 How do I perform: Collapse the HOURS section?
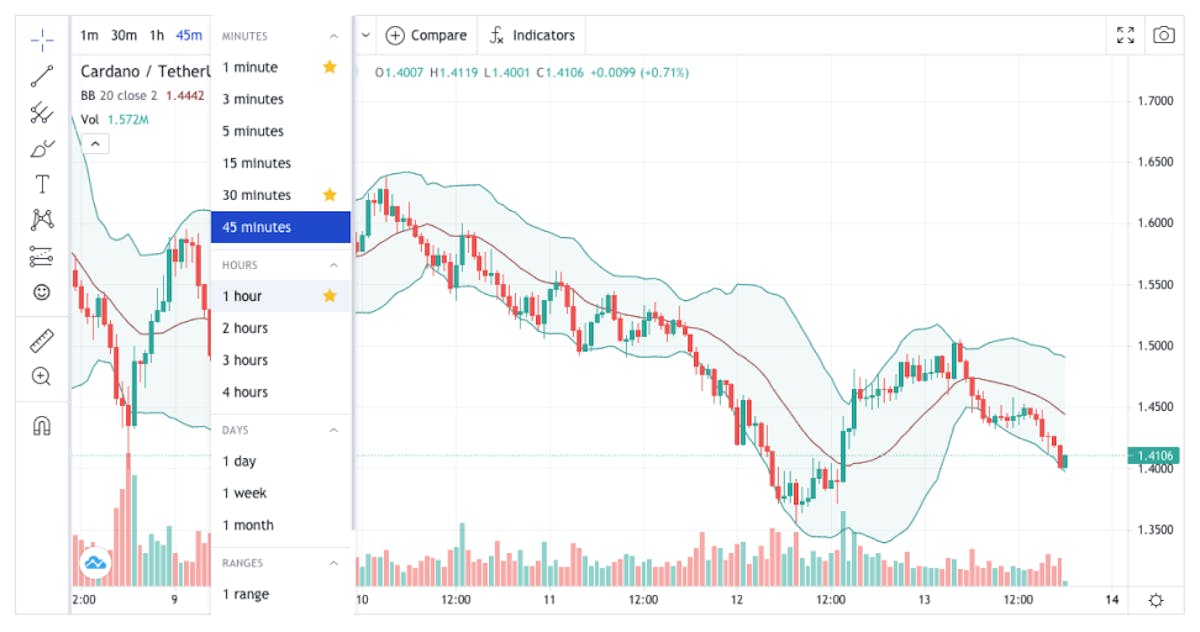(334, 265)
